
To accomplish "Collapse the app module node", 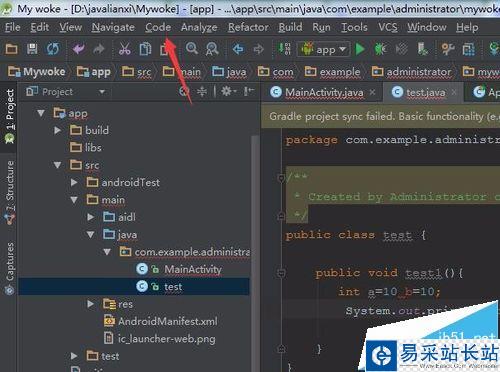I will click(x=41, y=113).
